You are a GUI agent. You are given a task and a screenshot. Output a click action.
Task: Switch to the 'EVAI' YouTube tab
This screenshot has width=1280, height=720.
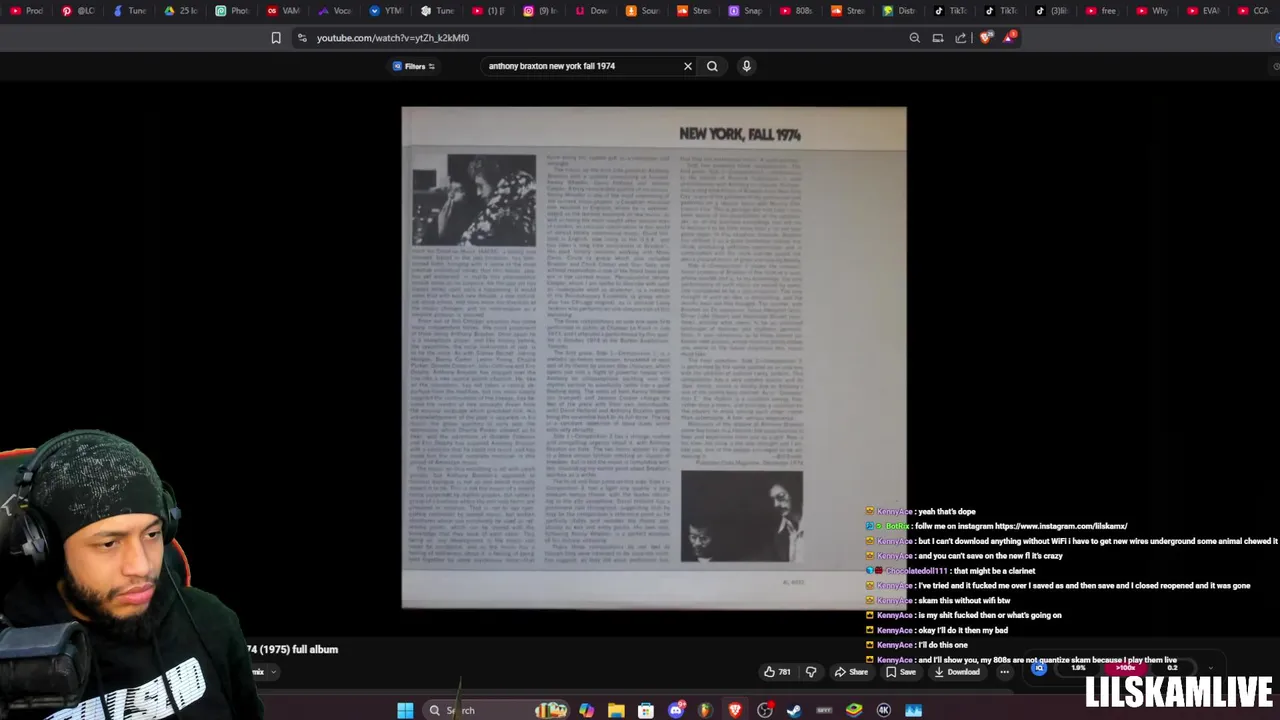1204,11
